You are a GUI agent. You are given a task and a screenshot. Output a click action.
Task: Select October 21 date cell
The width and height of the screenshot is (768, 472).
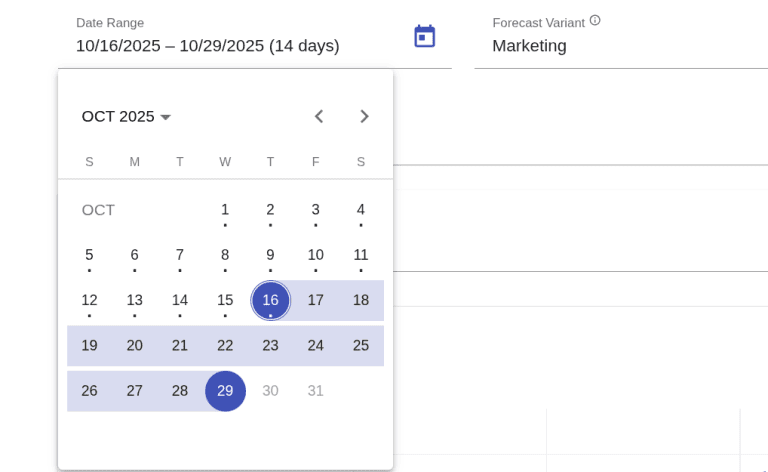click(180, 346)
